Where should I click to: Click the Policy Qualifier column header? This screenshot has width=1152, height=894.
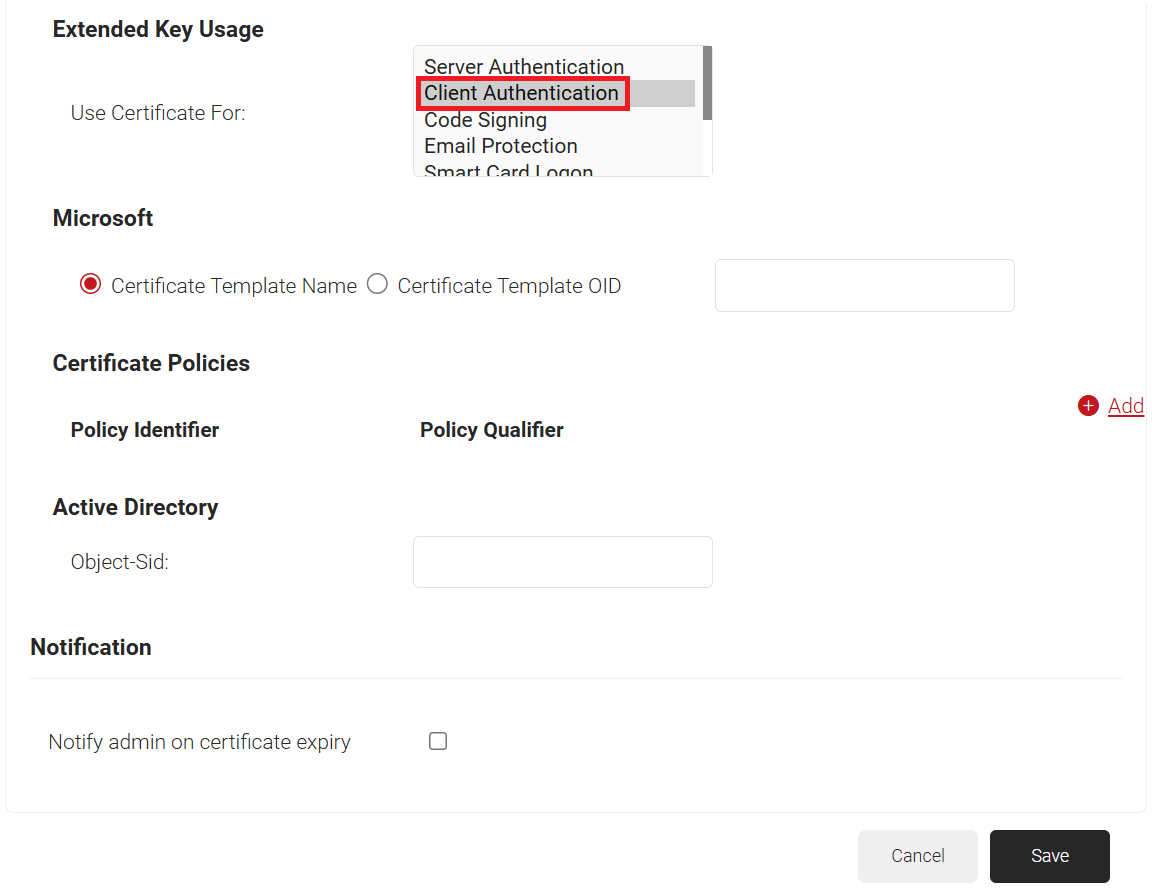coord(491,430)
